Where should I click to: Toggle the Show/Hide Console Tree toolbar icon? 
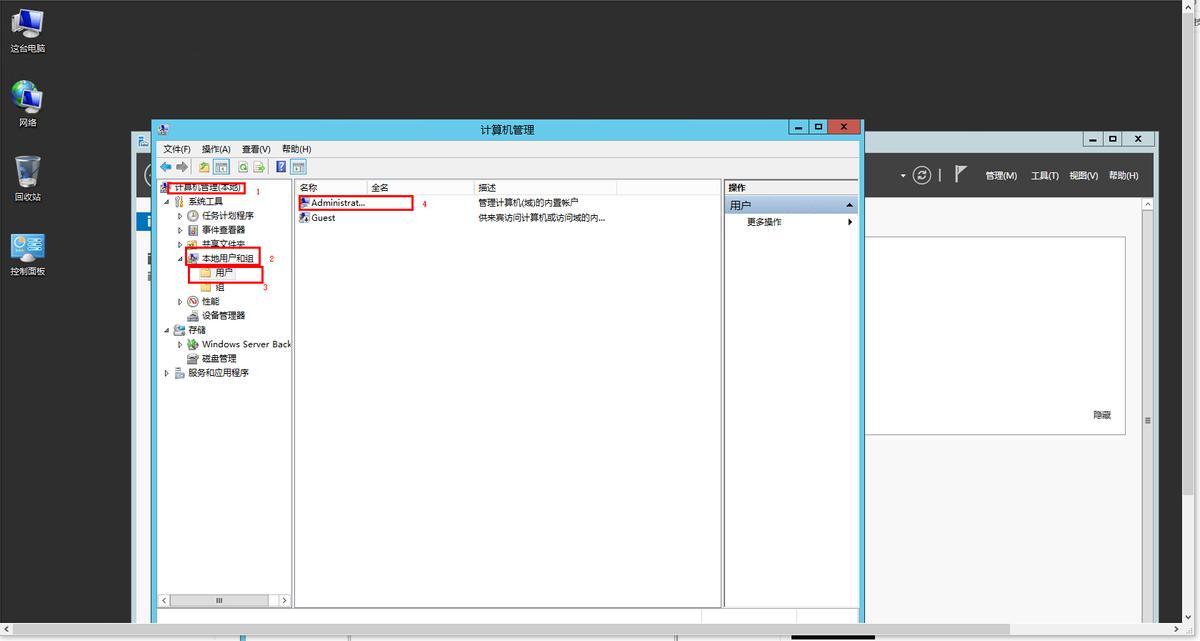coord(222,167)
